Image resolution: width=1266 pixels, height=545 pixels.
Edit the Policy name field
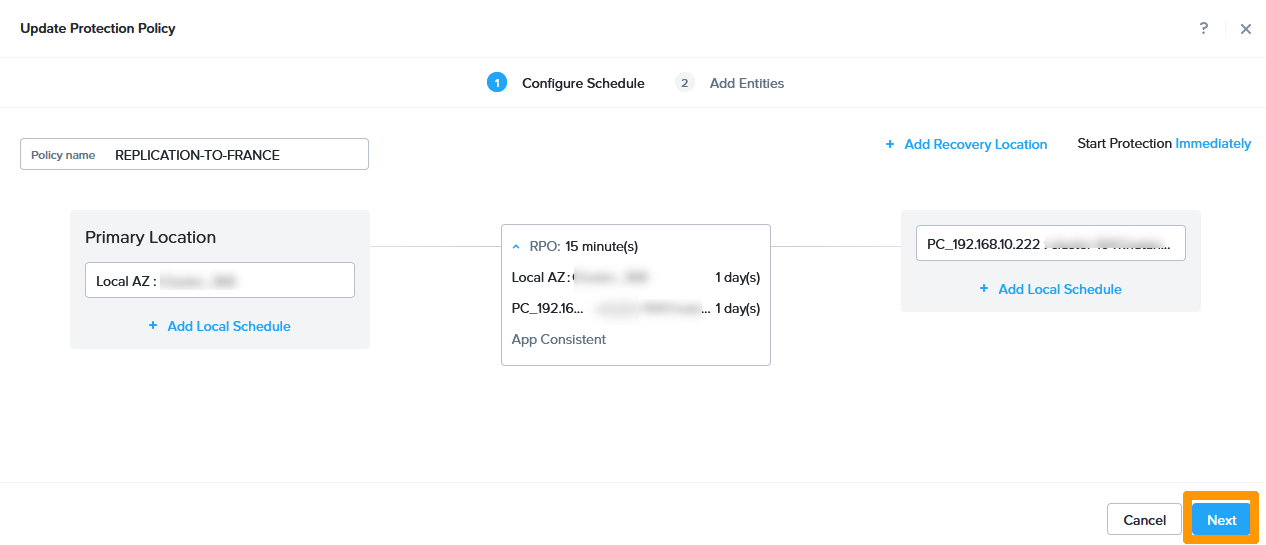pyautogui.click(x=238, y=155)
